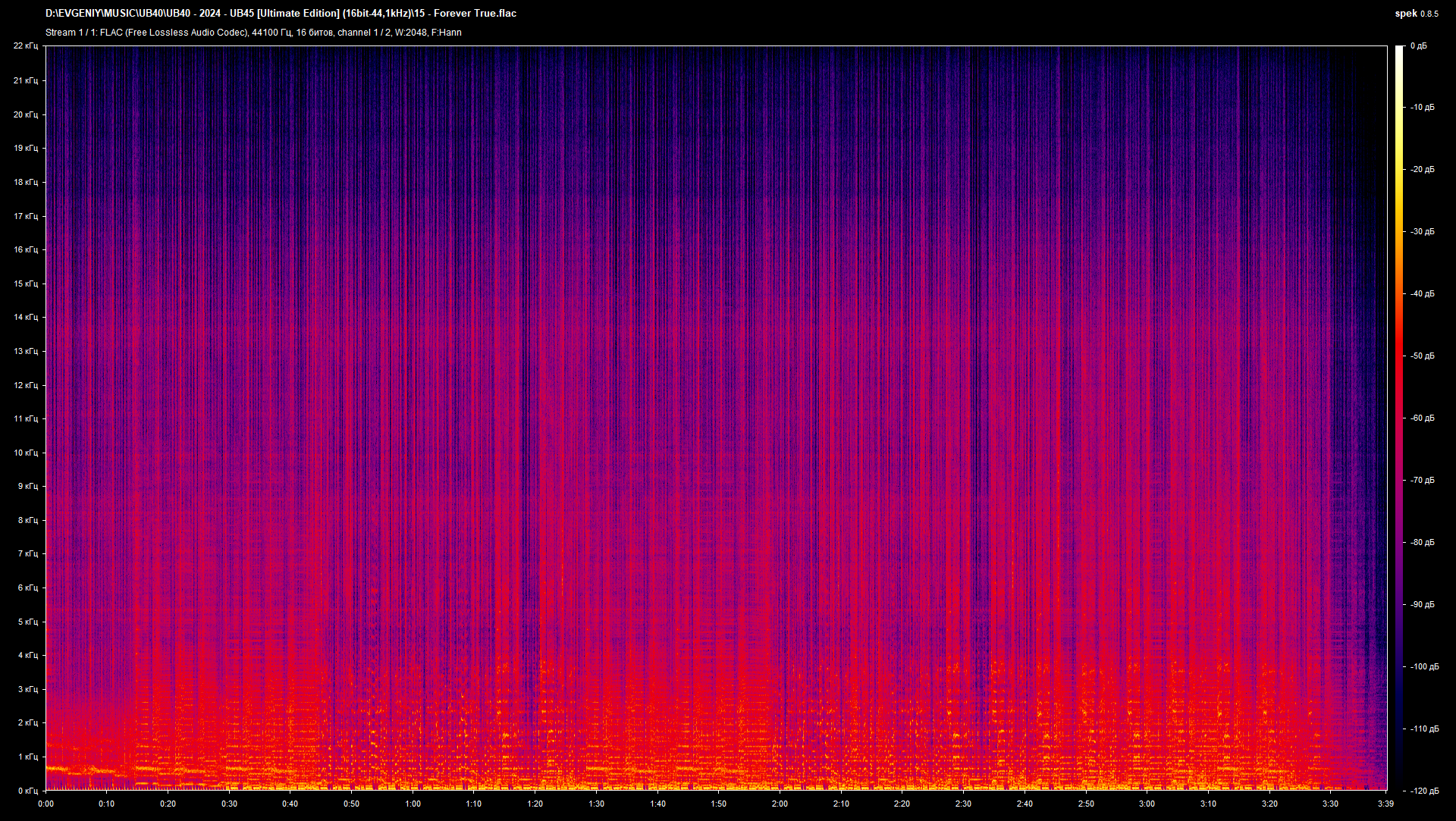The width and height of the screenshot is (1456, 821).
Task: Click the stream info line with FLAC codec details
Action: (253, 33)
